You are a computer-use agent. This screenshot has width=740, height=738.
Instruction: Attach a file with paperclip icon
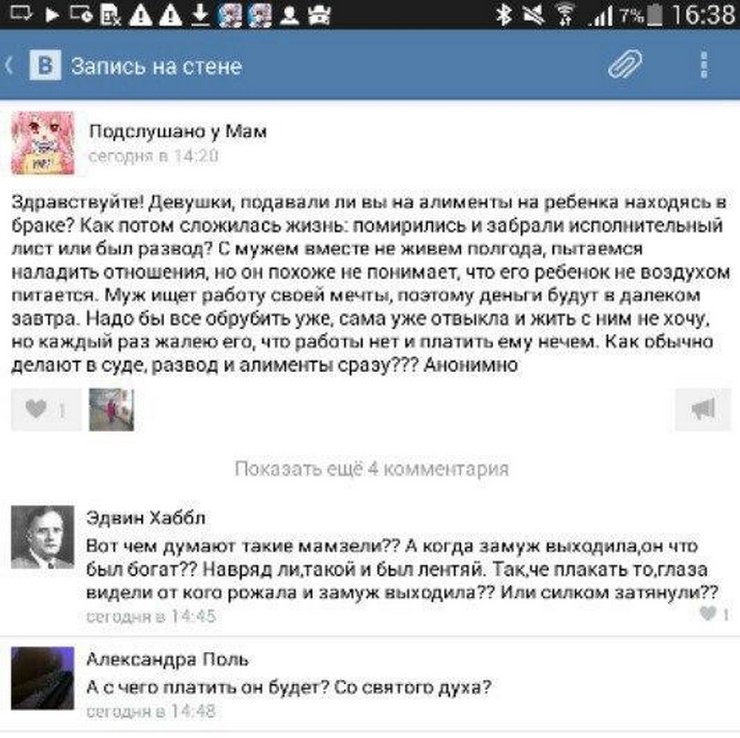(x=625, y=64)
